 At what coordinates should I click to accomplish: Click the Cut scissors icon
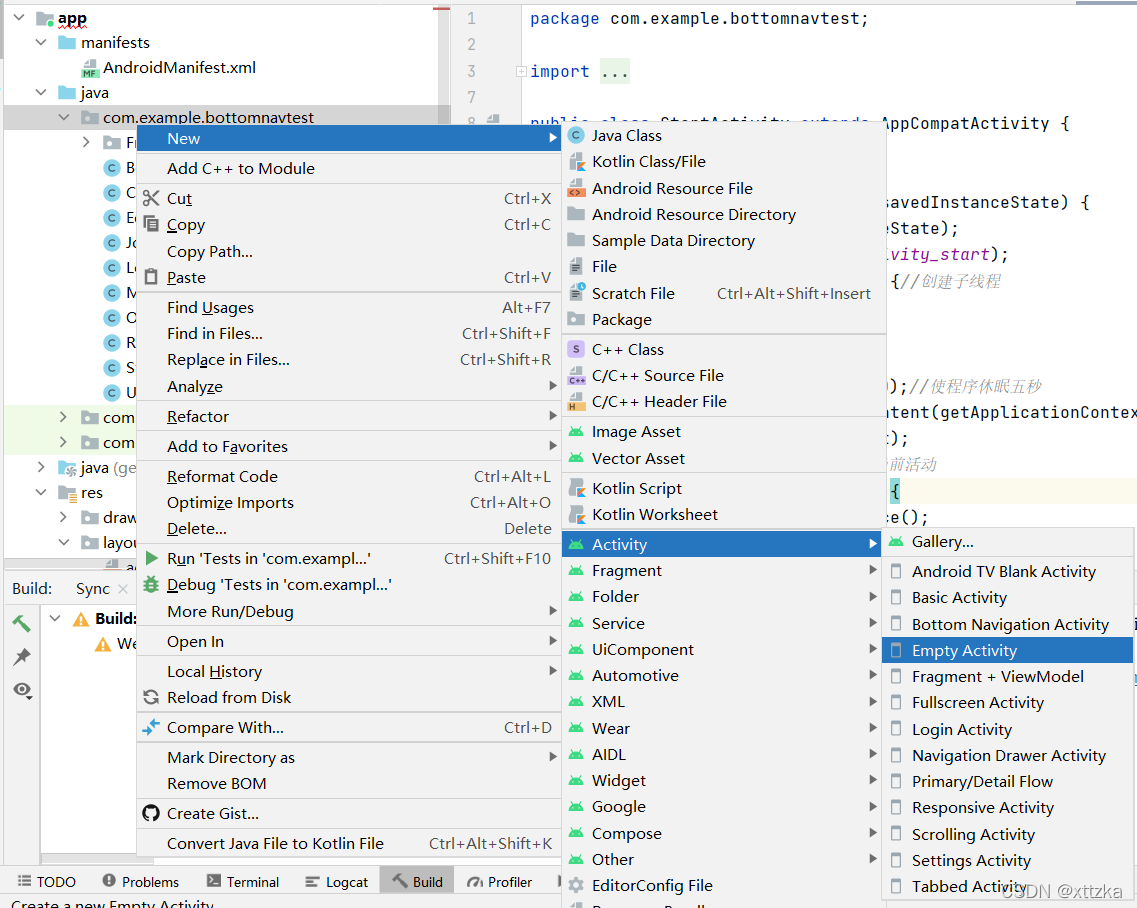coord(151,198)
